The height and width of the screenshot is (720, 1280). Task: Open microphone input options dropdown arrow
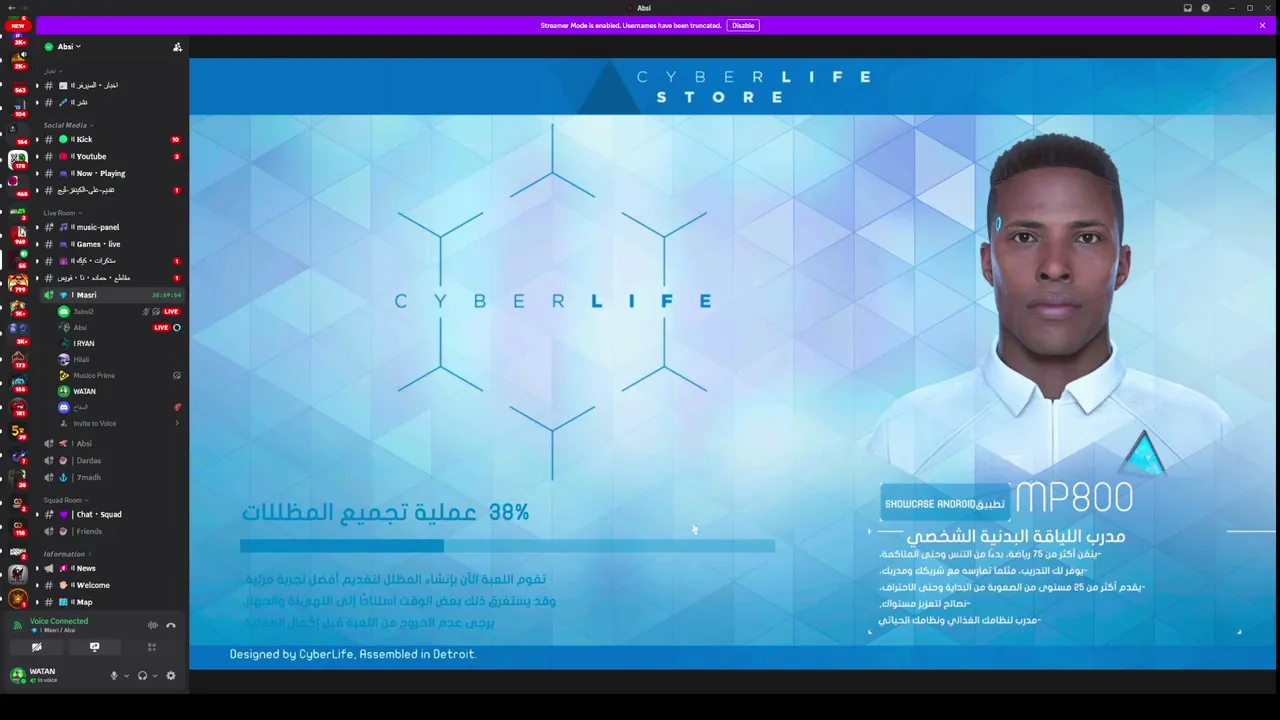(x=125, y=676)
